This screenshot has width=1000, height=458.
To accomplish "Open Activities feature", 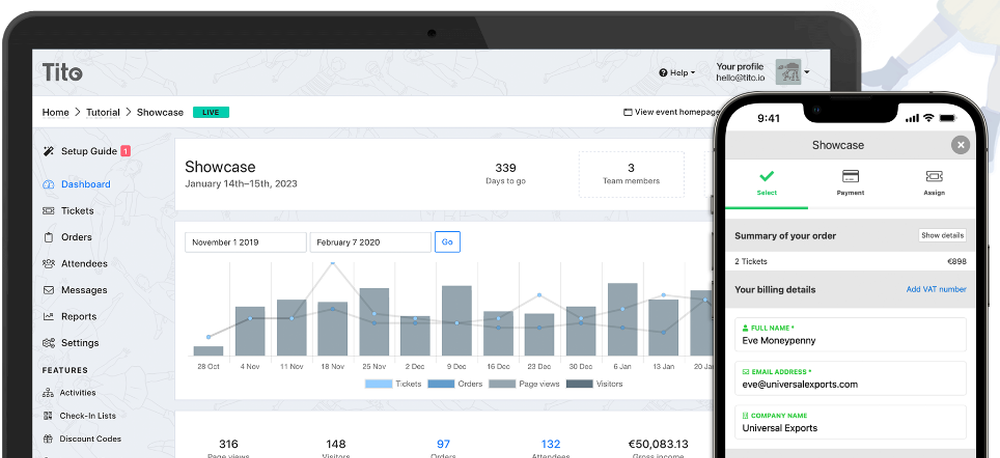I will (x=78, y=393).
